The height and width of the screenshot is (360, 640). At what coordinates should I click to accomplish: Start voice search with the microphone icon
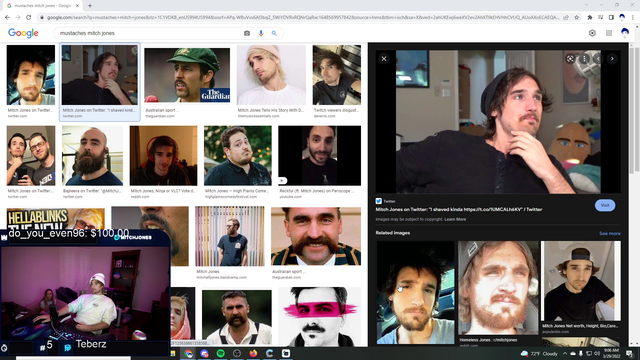coord(261,33)
